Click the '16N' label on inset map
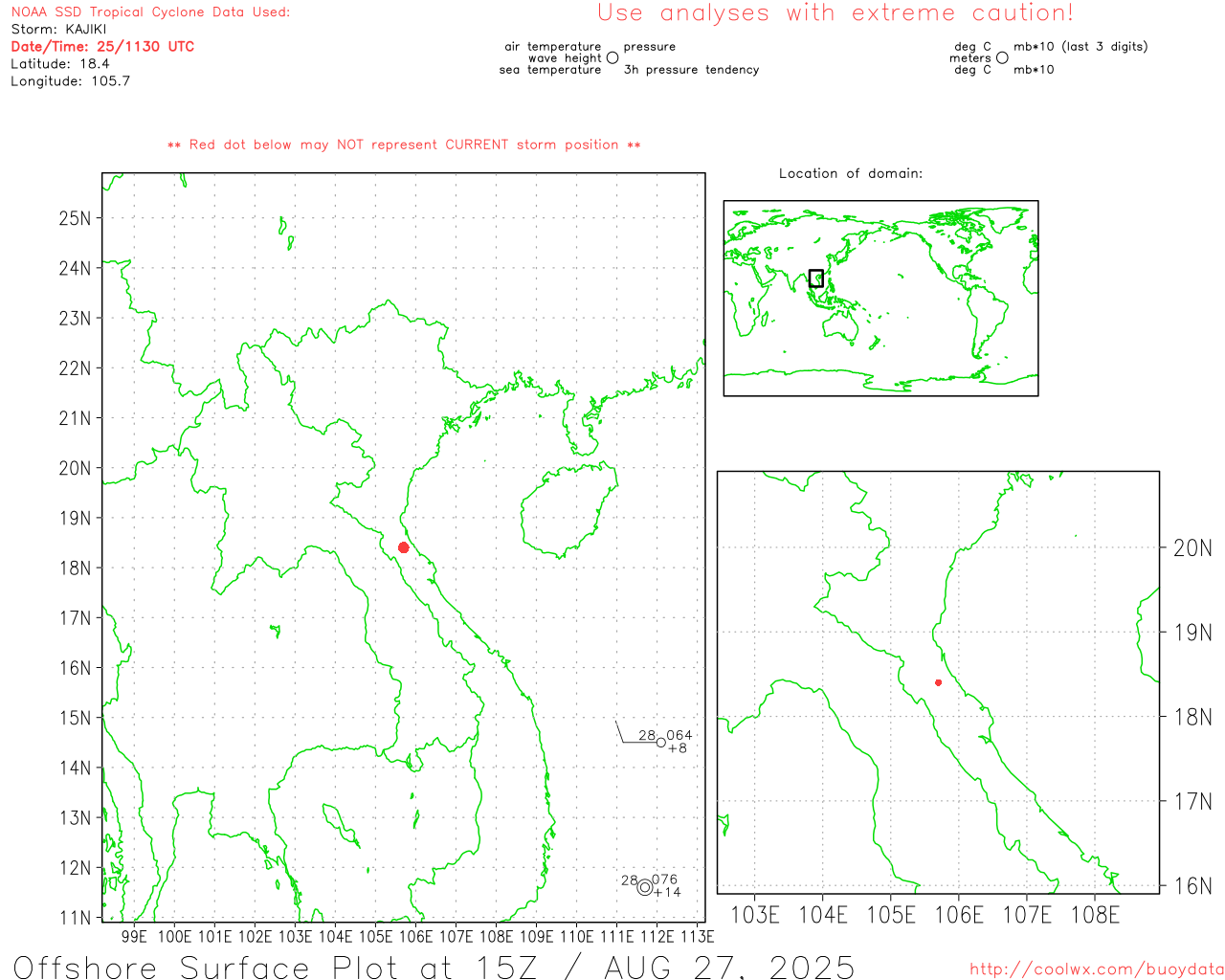 pos(1192,886)
